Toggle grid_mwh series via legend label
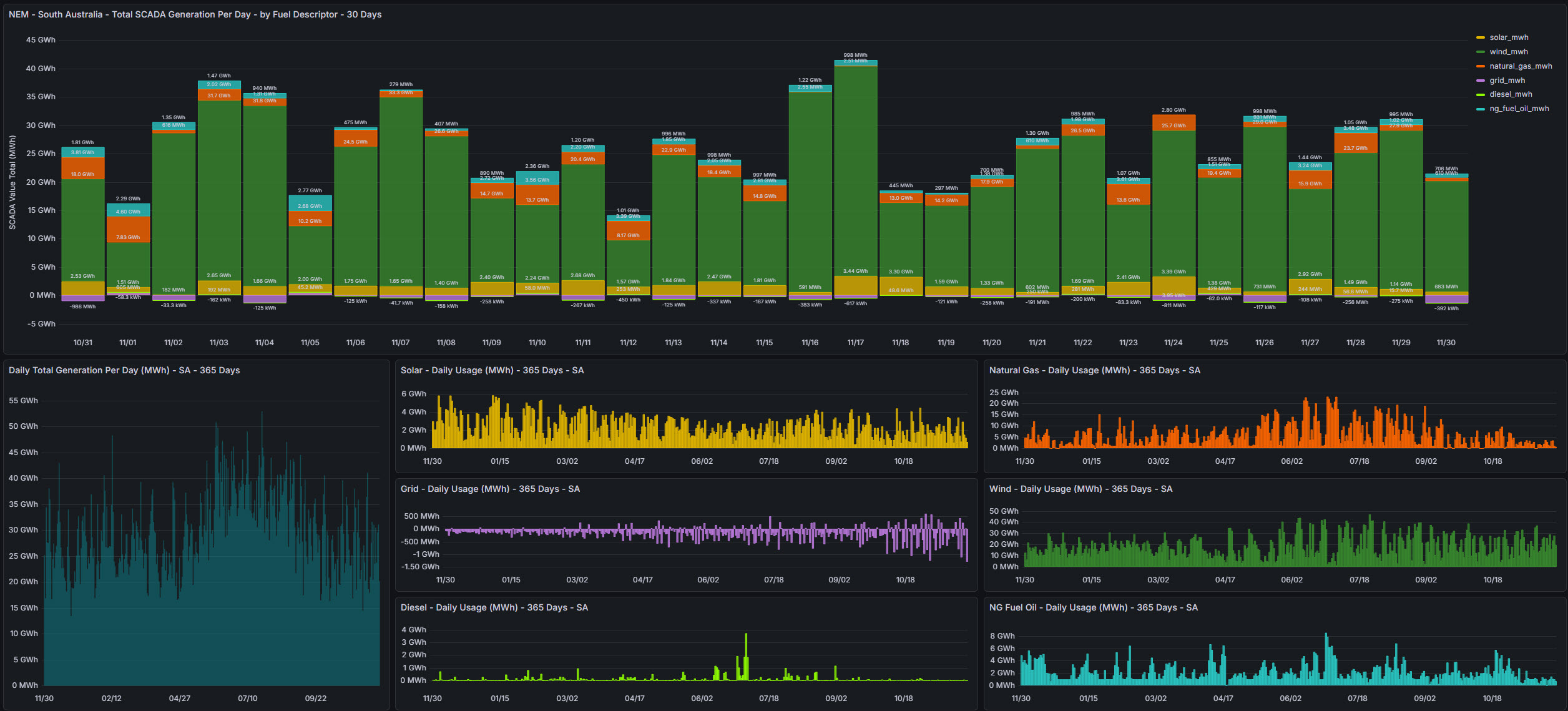Viewport: 1568px width, 711px height. 1507,81
